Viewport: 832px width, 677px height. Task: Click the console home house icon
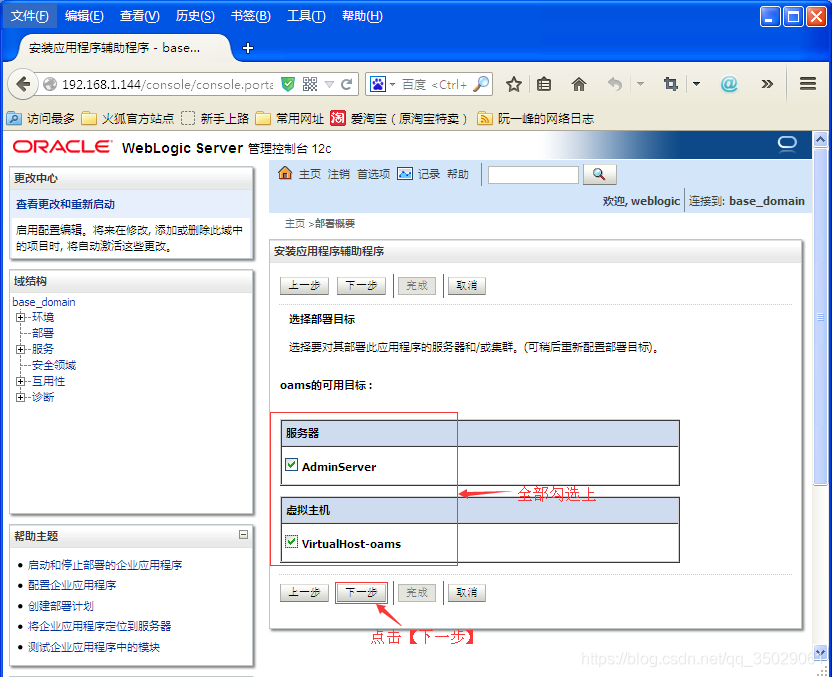click(285, 173)
